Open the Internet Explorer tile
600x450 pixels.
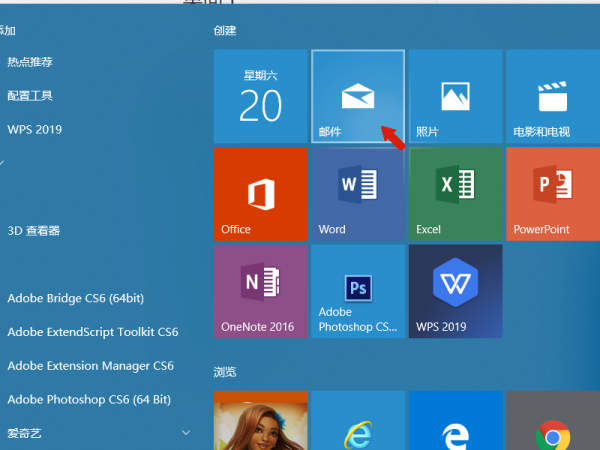coord(358,422)
